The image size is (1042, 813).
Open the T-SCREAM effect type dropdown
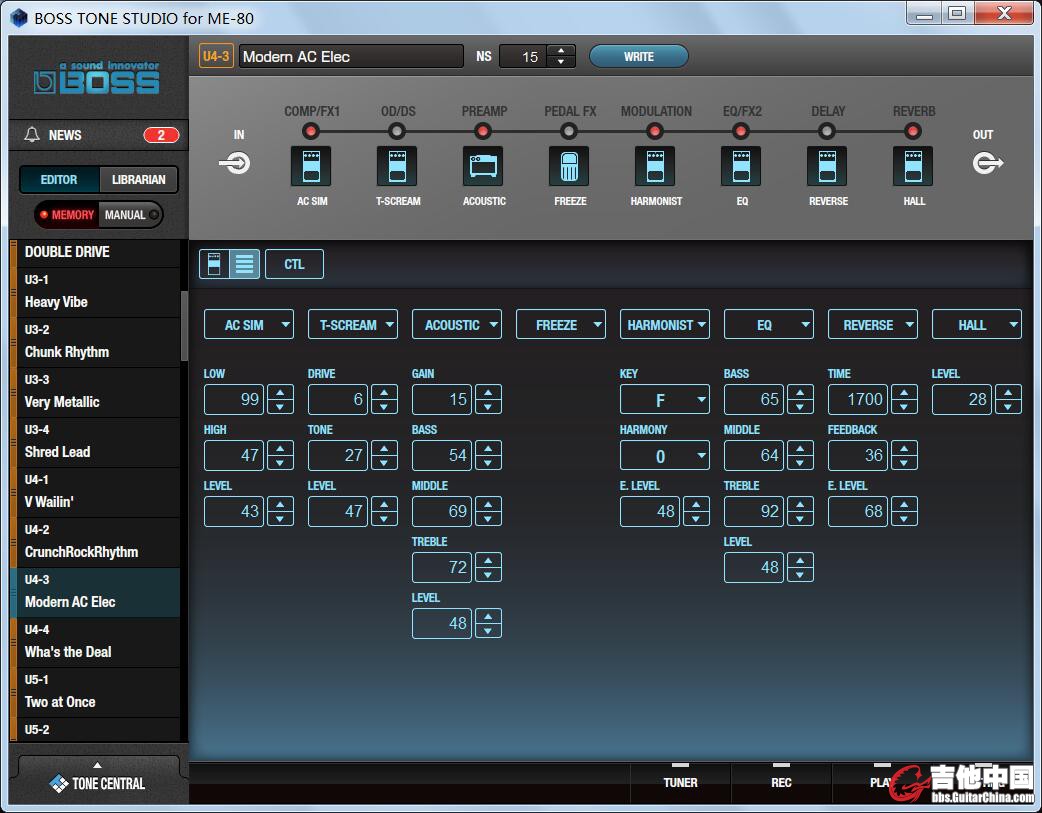click(352, 325)
